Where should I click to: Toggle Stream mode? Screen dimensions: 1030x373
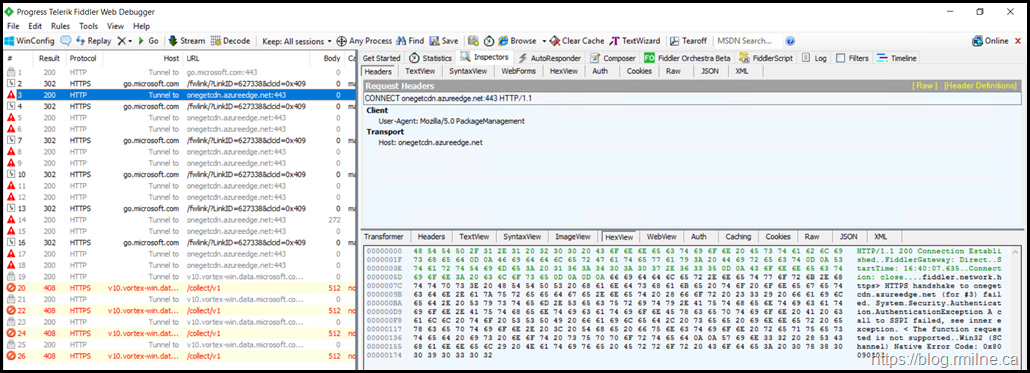187,41
